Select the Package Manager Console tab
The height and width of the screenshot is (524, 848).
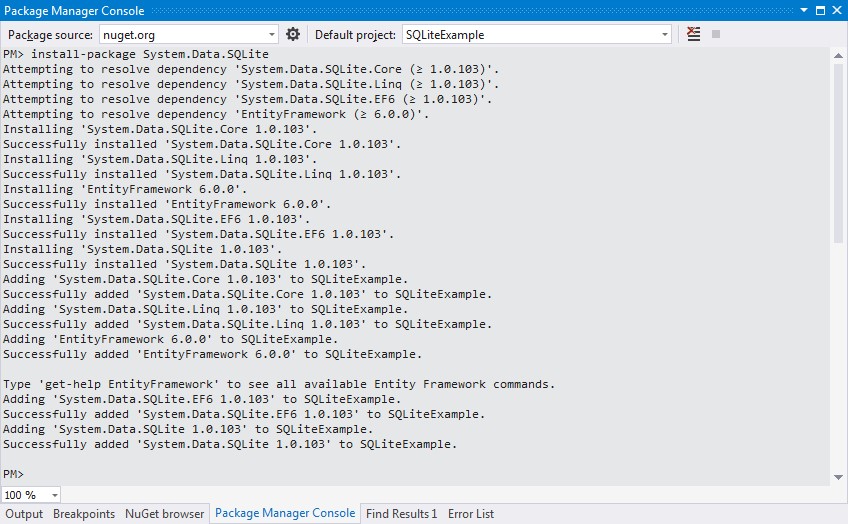pos(285,513)
